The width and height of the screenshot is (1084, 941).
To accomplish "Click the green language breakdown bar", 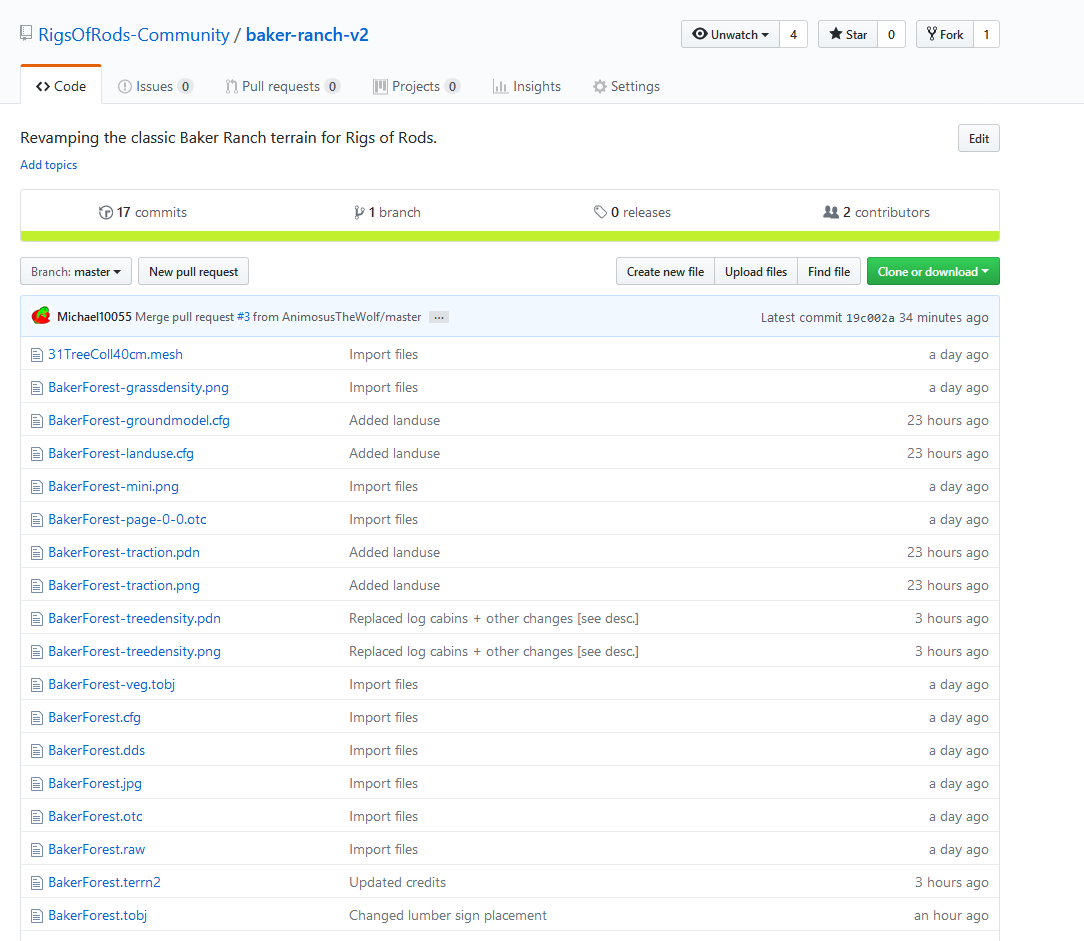I will (x=510, y=236).
